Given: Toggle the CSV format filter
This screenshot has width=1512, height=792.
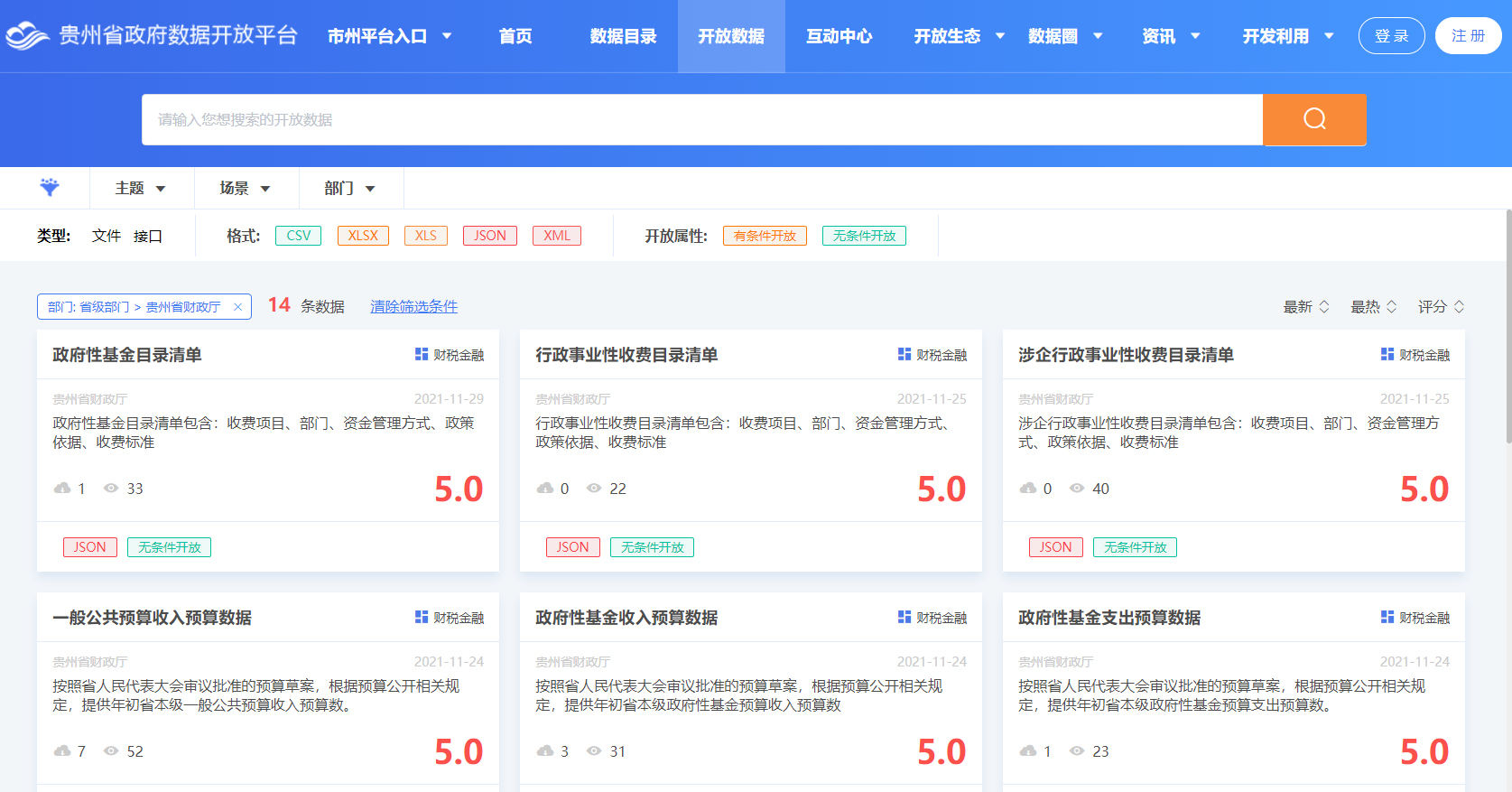Looking at the screenshot, I should 298,236.
